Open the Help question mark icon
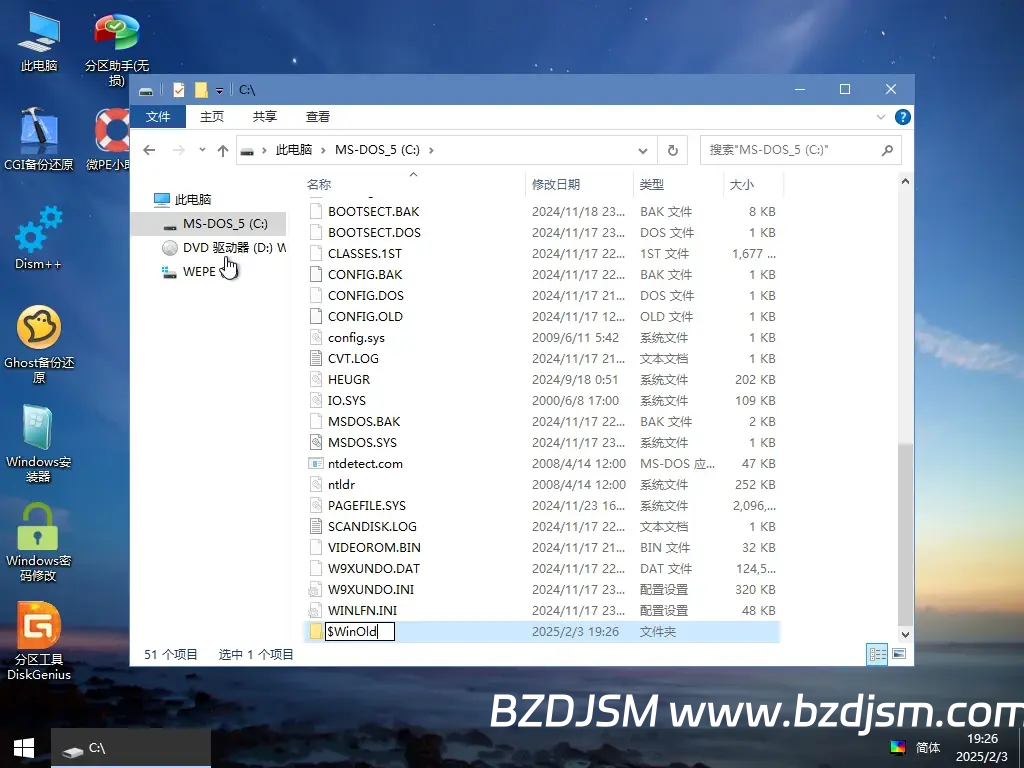 click(x=903, y=117)
